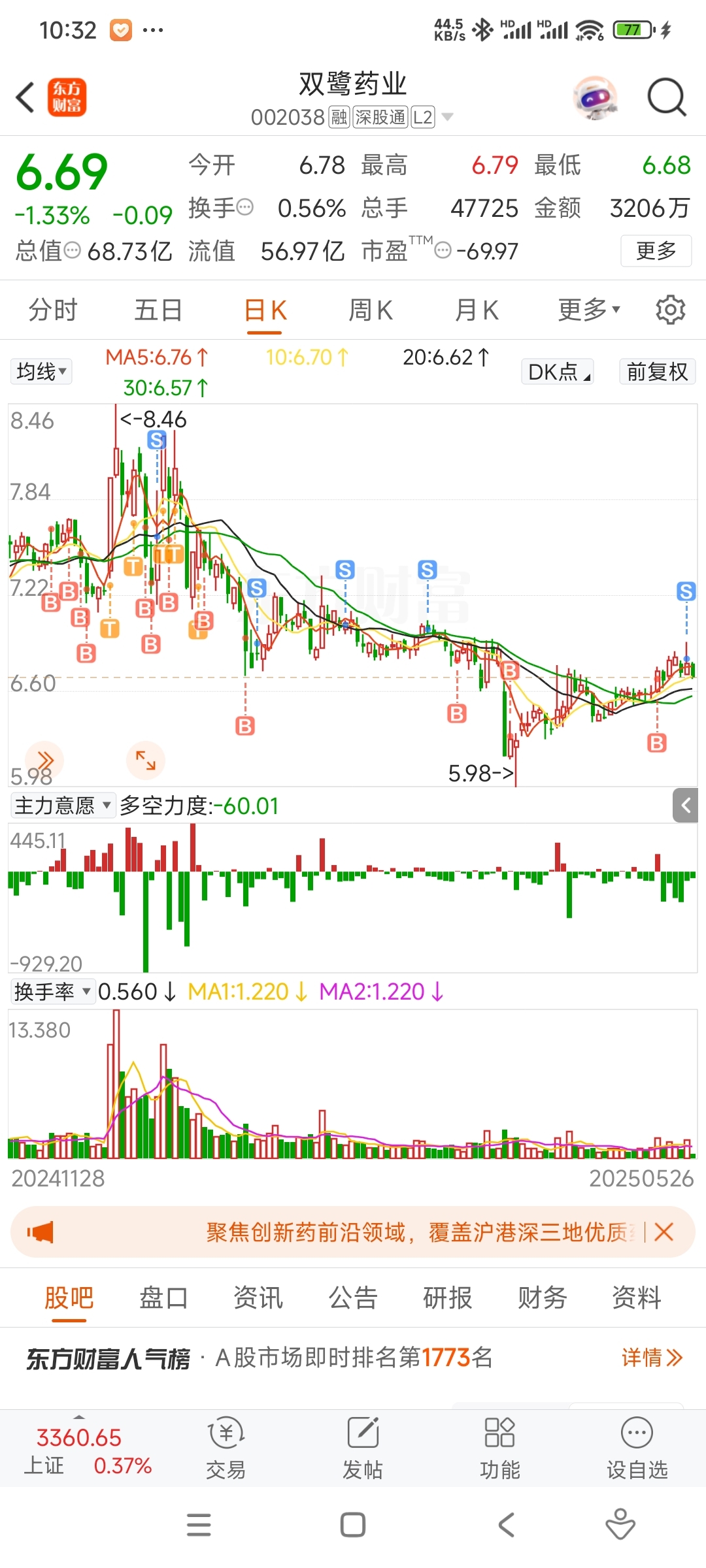The width and height of the screenshot is (706, 1568).
Task: Tap the double-chevron icon on the K-line chart
Action: [x=44, y=760]
